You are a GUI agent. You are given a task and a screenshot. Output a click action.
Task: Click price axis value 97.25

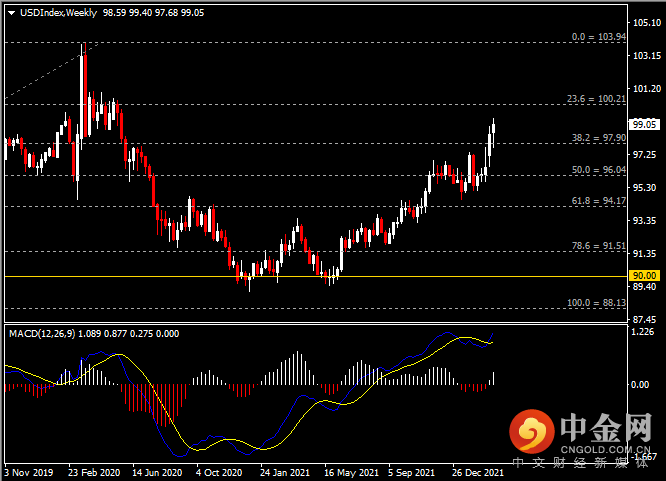(x=644, y=155)
